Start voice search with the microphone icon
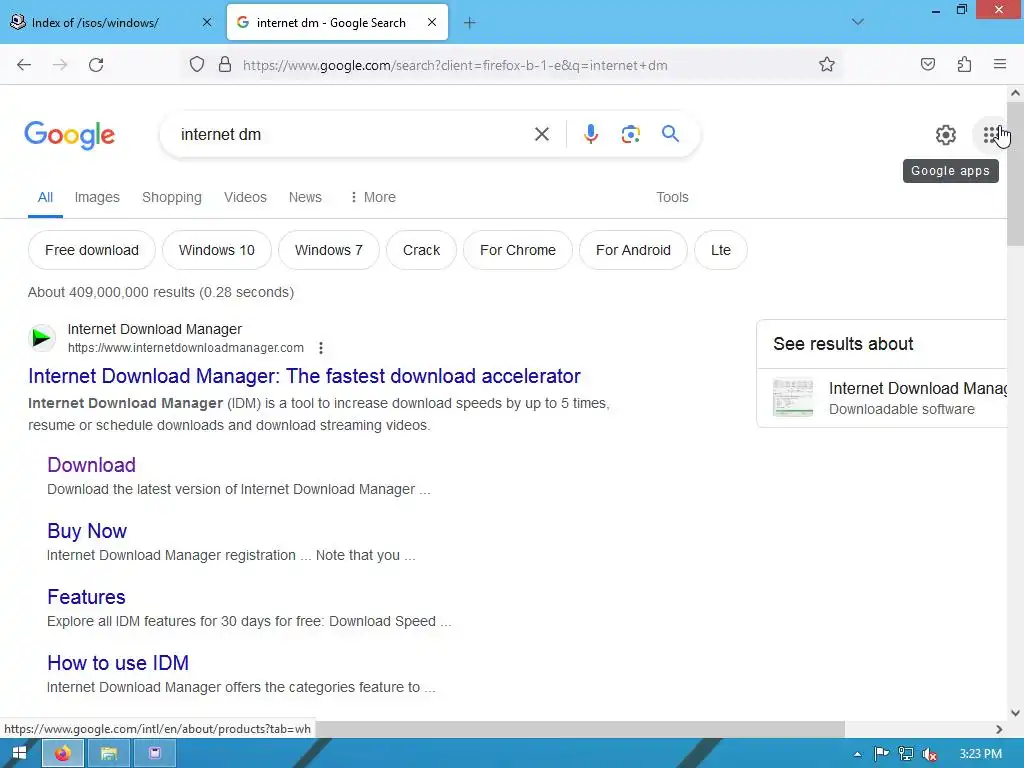The width and height of the screenshot is (1024, 768). click(x=590, y=134)
